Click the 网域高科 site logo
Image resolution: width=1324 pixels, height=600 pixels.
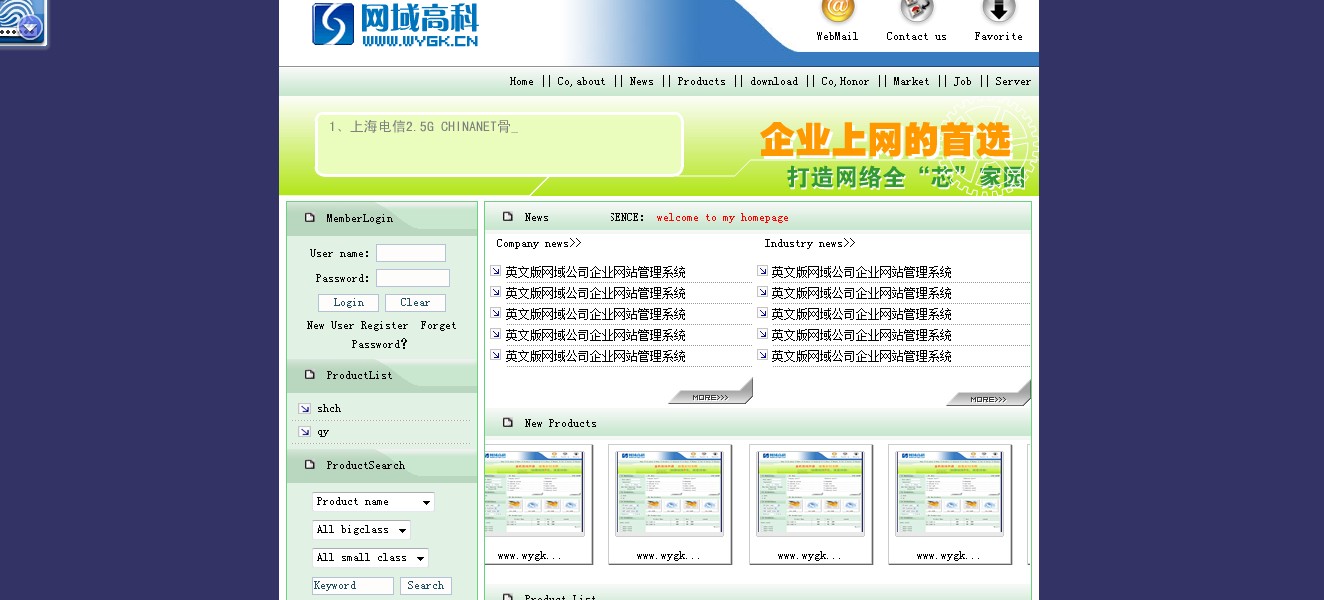[395, 24]
